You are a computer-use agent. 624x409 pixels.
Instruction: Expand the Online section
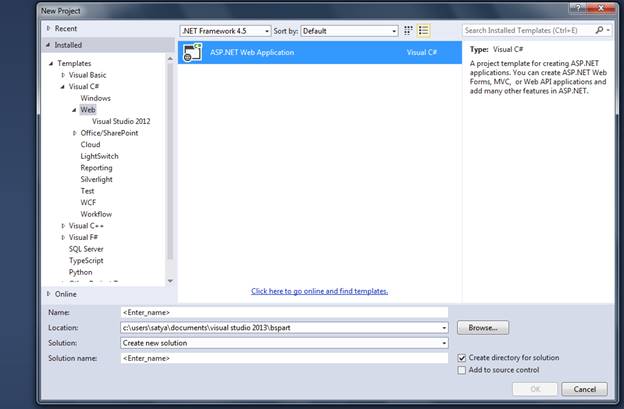(49, 294)
